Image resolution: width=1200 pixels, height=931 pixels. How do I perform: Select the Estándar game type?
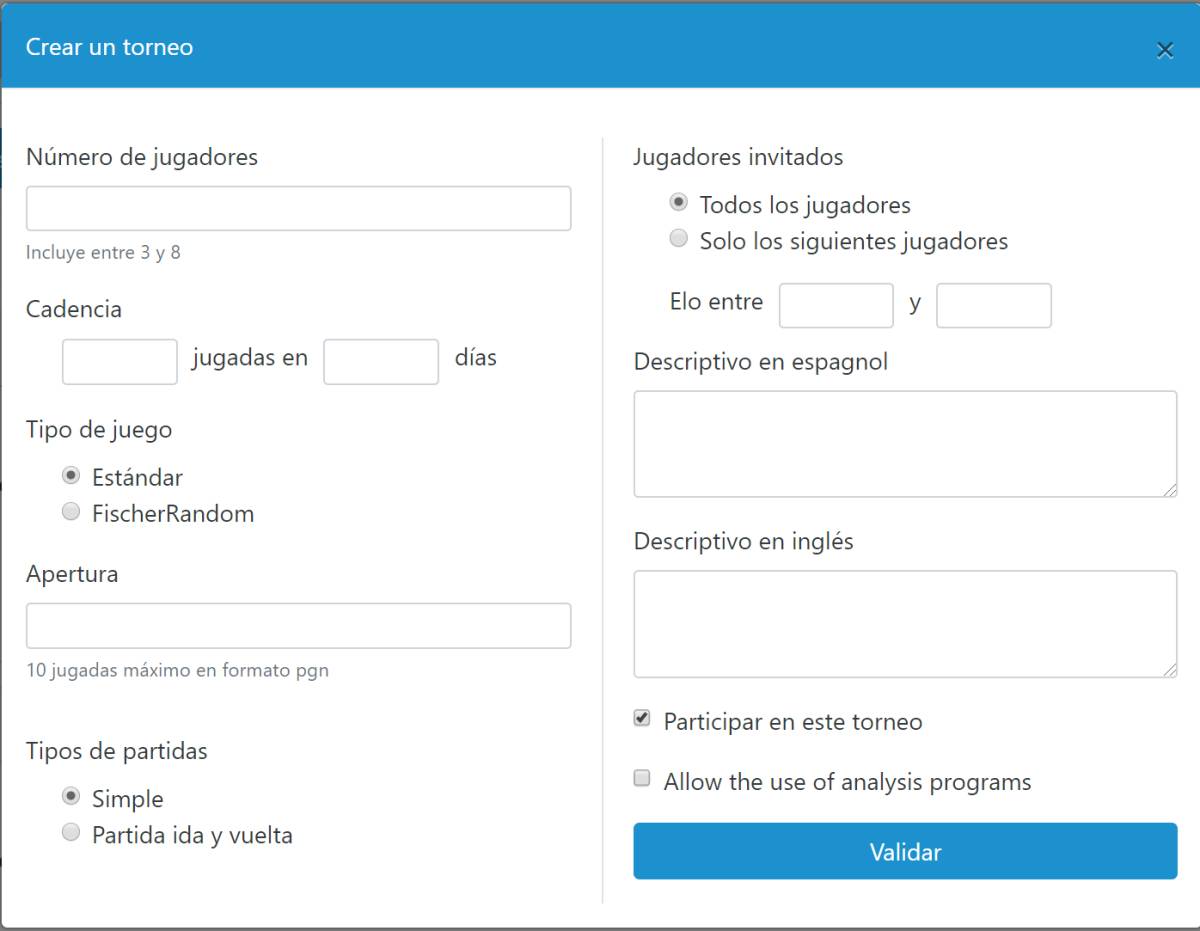coord(71,476)
